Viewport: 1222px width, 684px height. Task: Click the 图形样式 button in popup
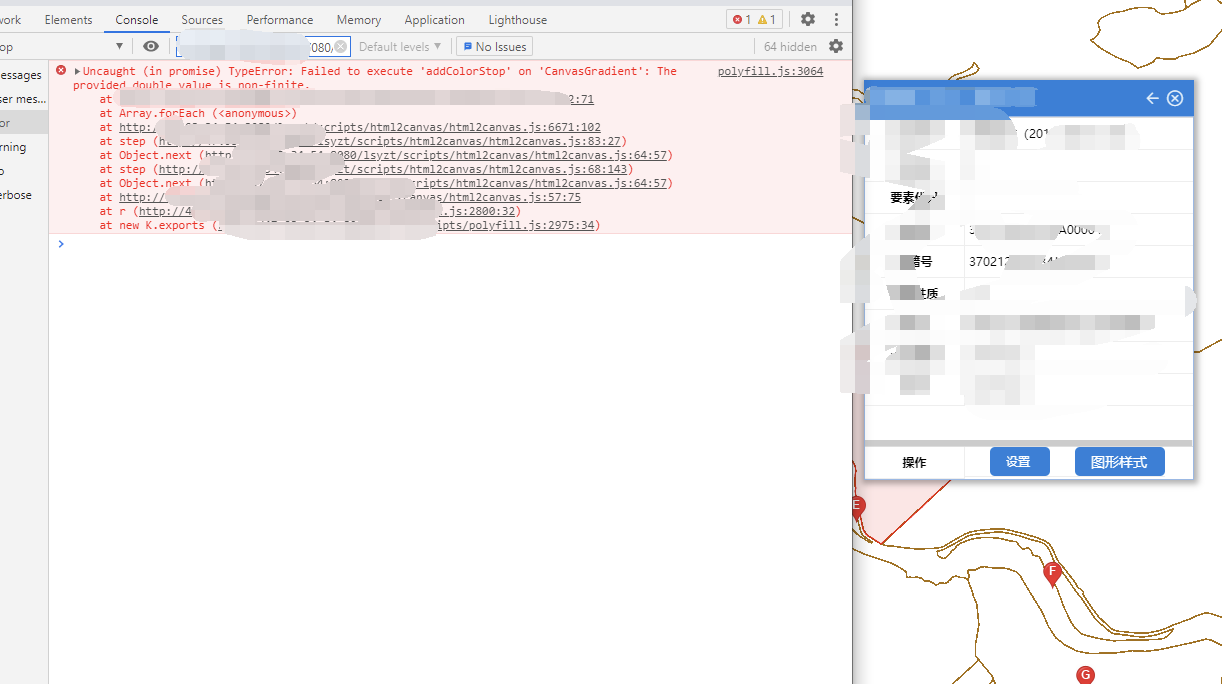[x=1119, y=461]
